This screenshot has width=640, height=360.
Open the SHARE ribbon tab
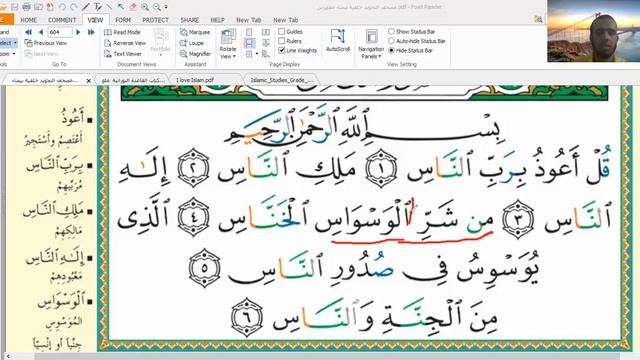pyautogui.click(x=190, y=20)
